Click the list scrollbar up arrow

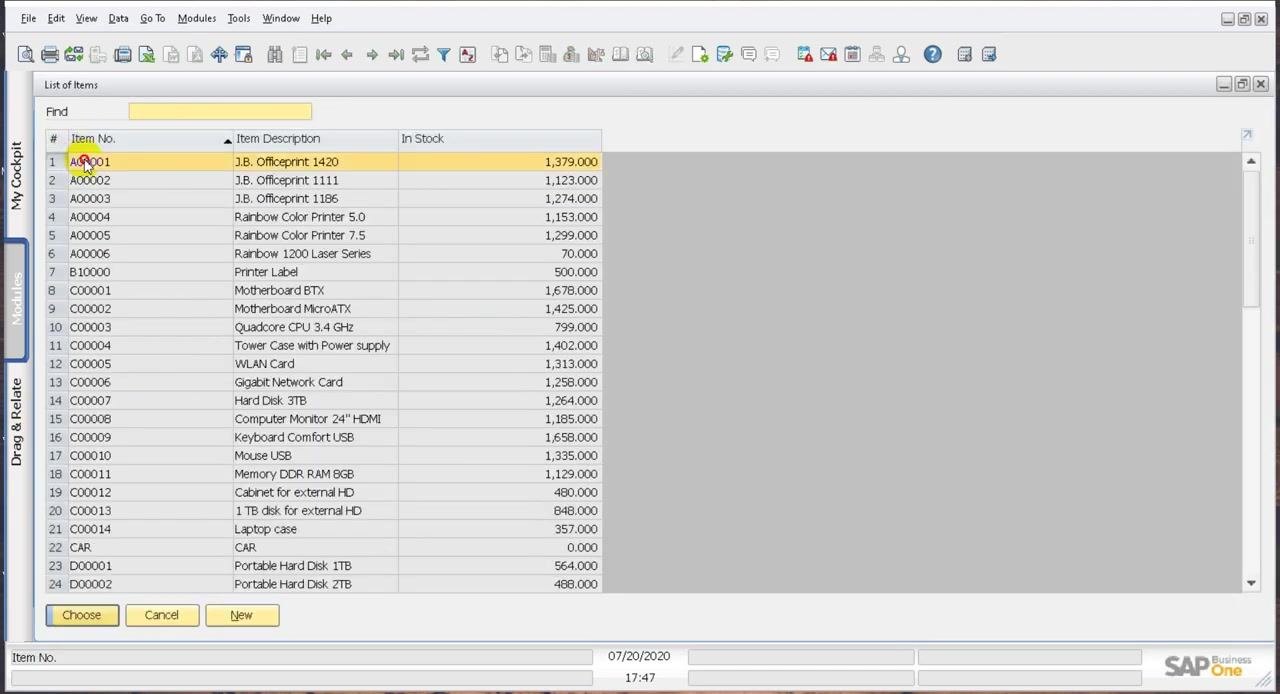click(1250, 161)
